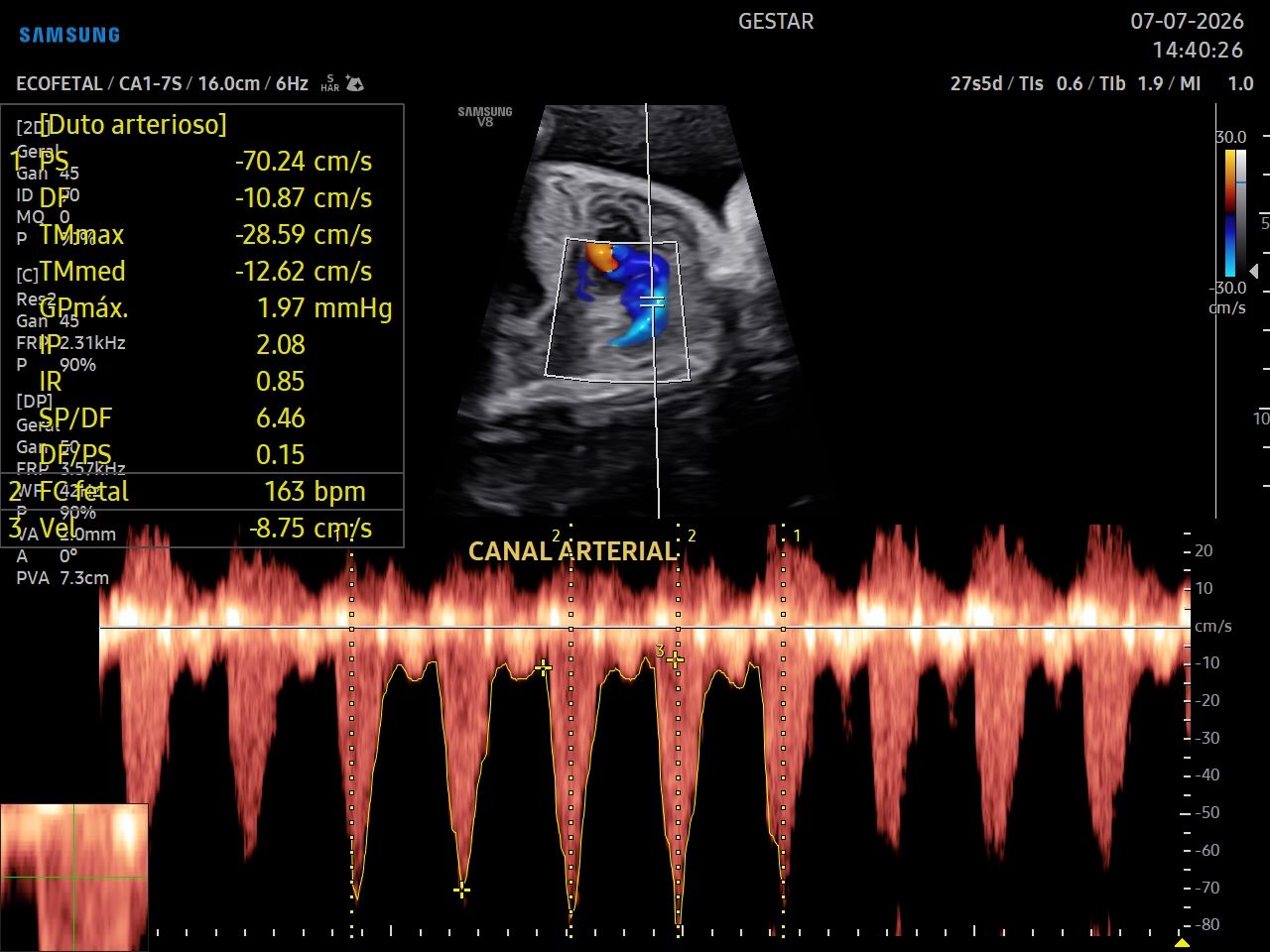Click the MI 1.0 mechanical index
The width and height of the screenshot is (1270, 952).
(x=1216, y=84)
